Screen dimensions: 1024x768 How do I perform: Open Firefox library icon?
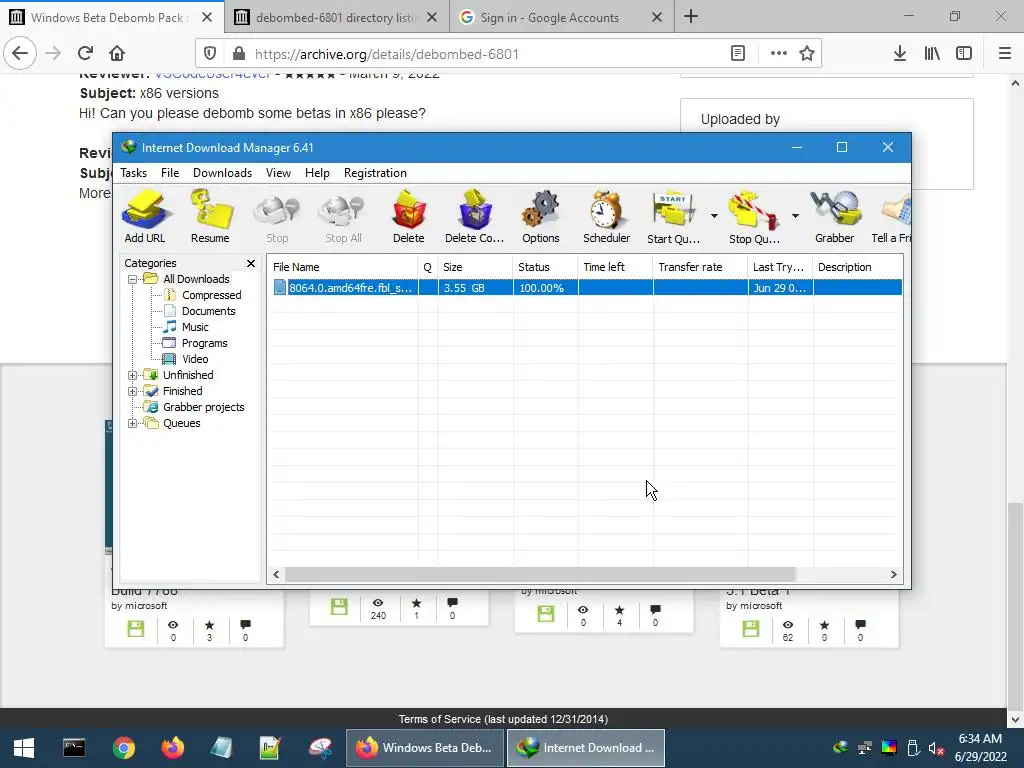point(932,54)
